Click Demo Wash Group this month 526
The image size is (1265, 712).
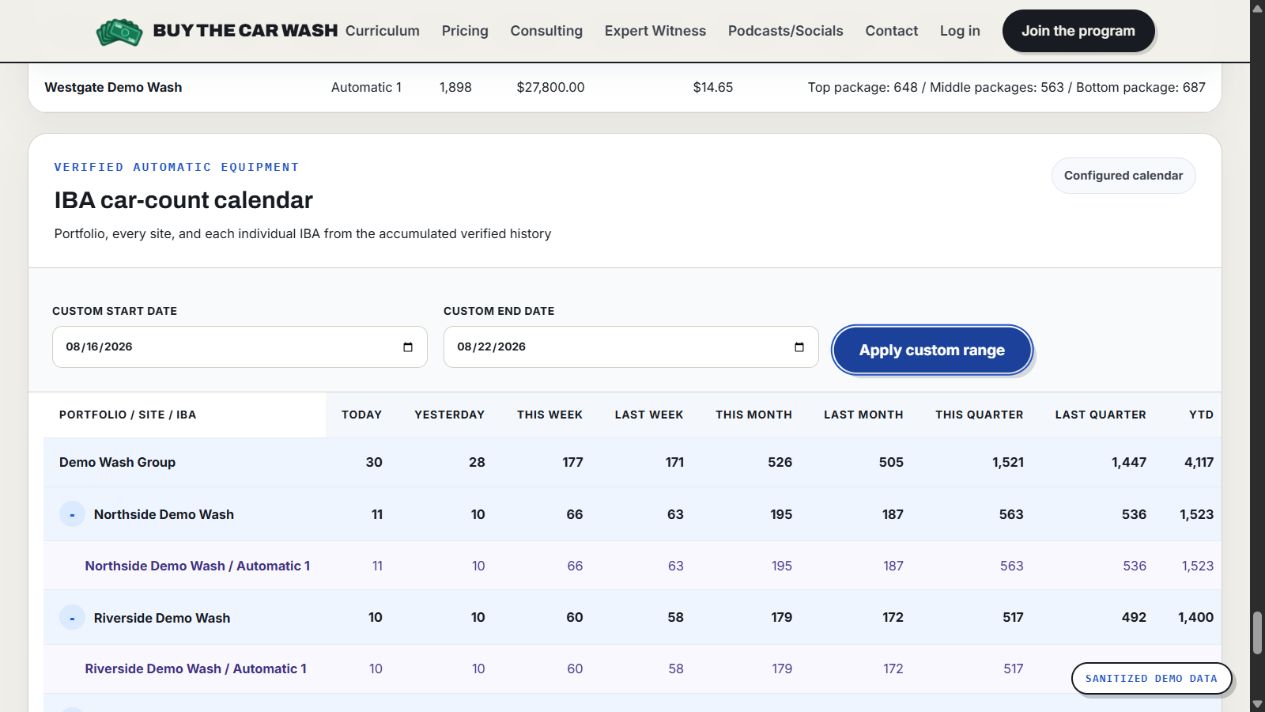pyautogui.click(x=780, y=462)
